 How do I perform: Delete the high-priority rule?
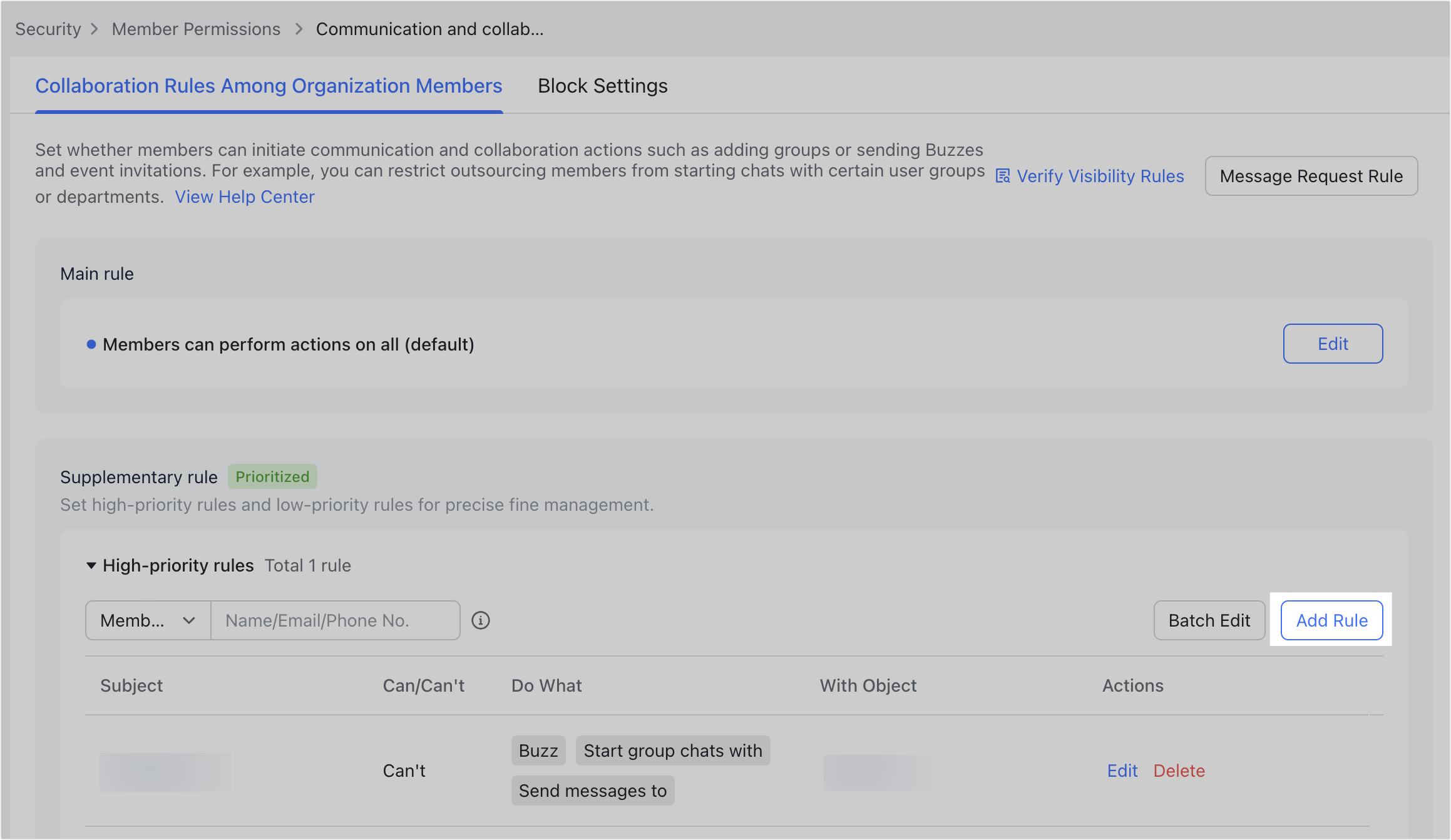pos(1179,771)
